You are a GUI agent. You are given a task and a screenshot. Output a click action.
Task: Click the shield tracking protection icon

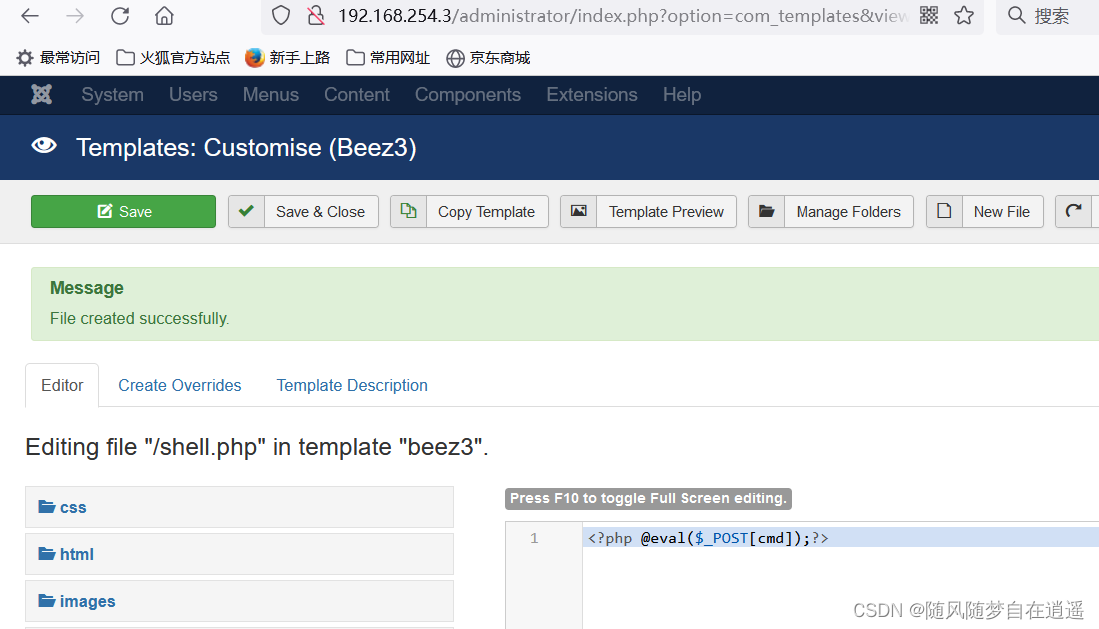(281, 15)
